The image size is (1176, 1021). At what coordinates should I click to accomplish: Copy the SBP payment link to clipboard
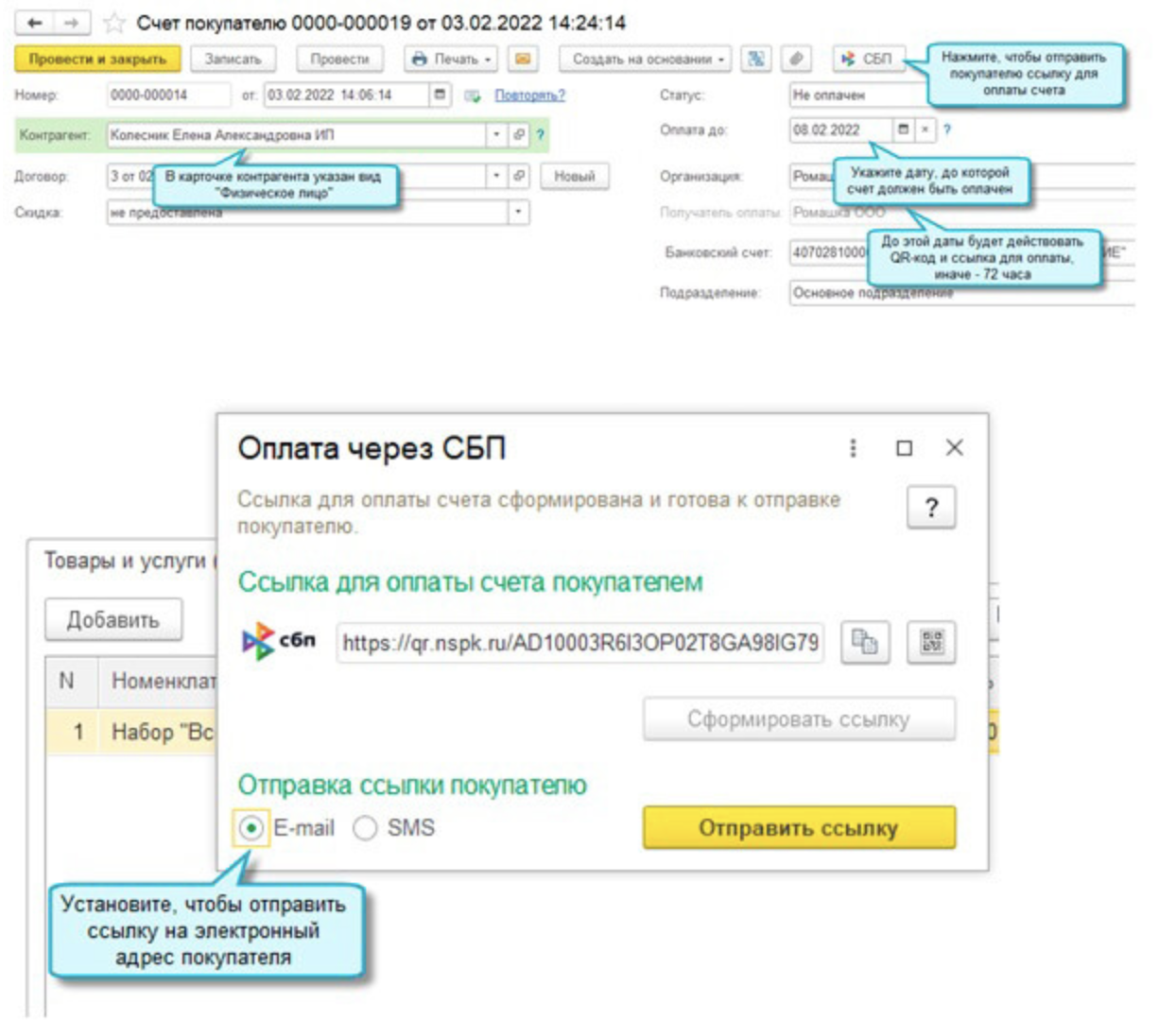[x=864, y=642]
